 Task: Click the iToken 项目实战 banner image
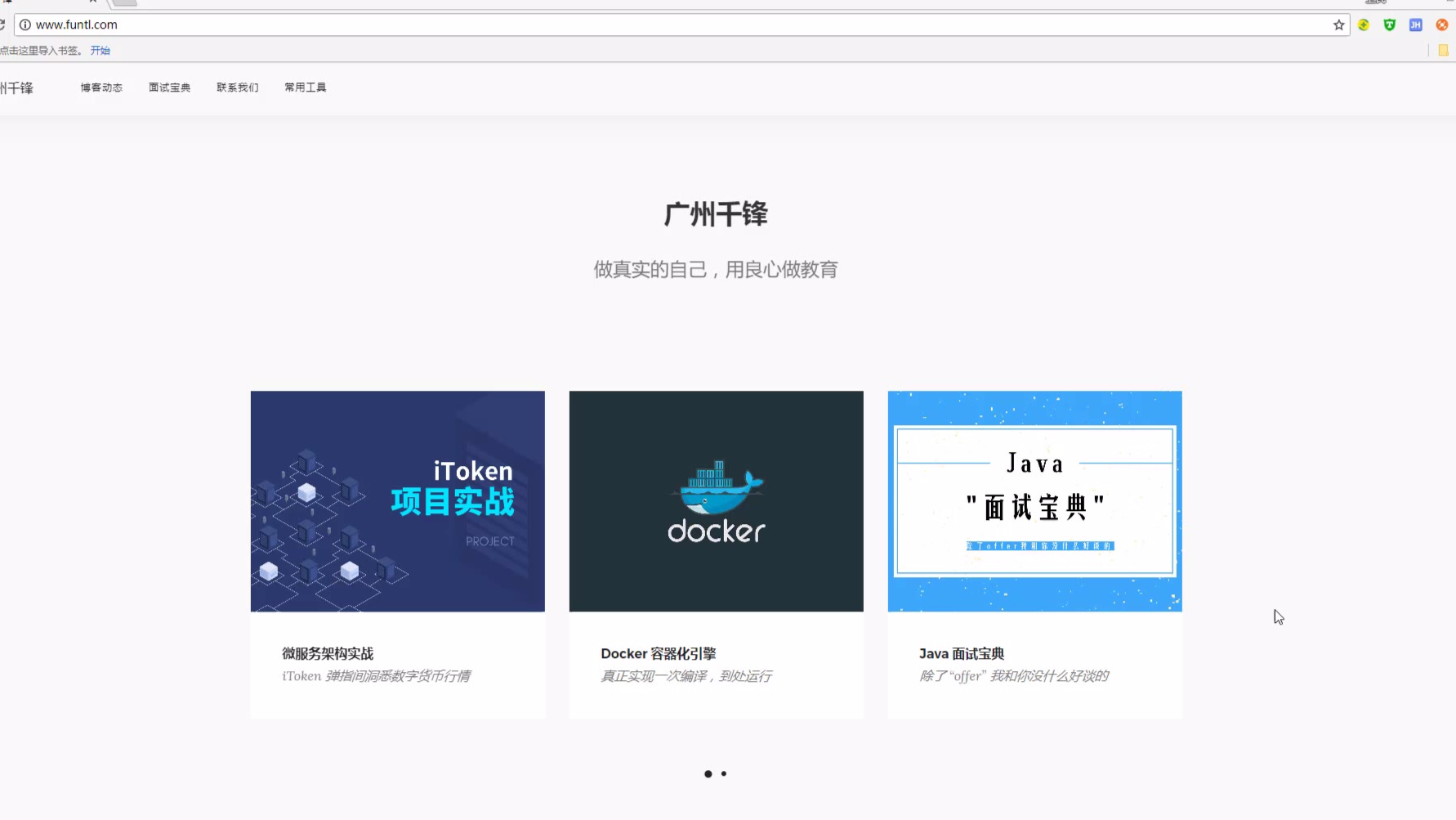[x=397, y=501]
